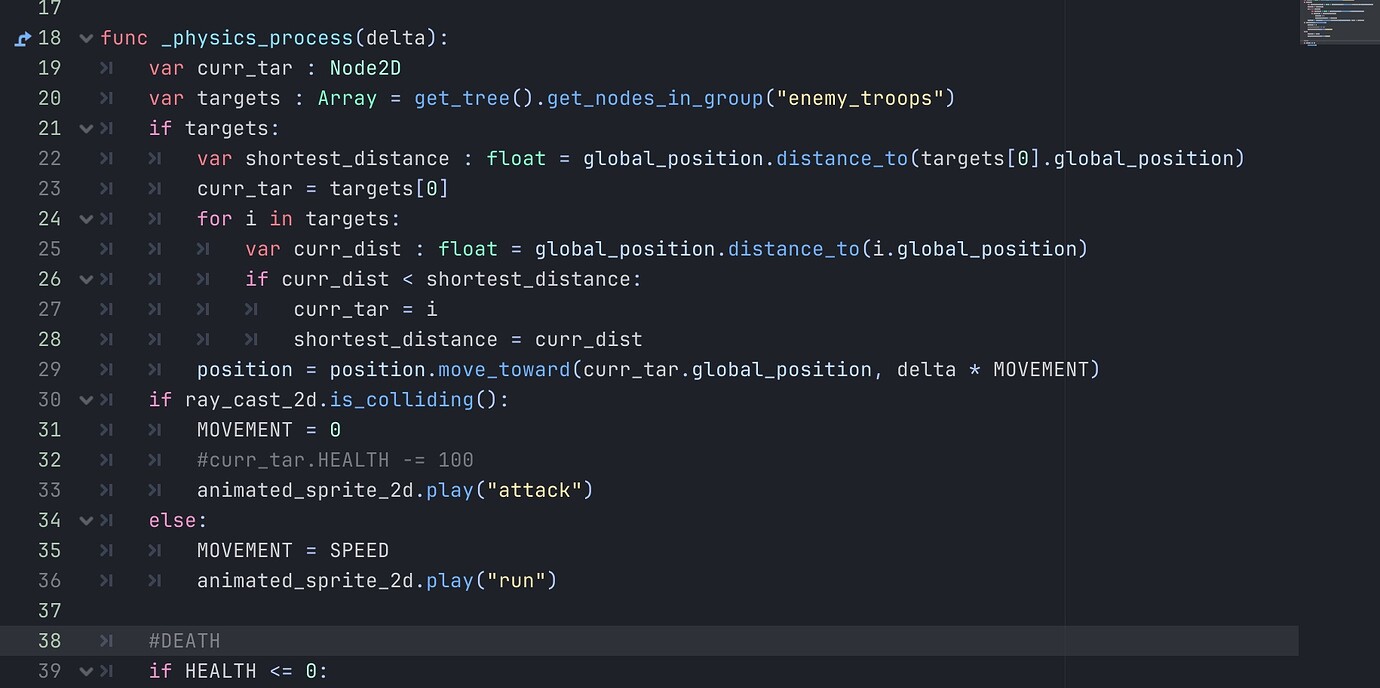Click the "run" animation string
The width and height of the screenshot is (1380, 688).
click(521, 580)
